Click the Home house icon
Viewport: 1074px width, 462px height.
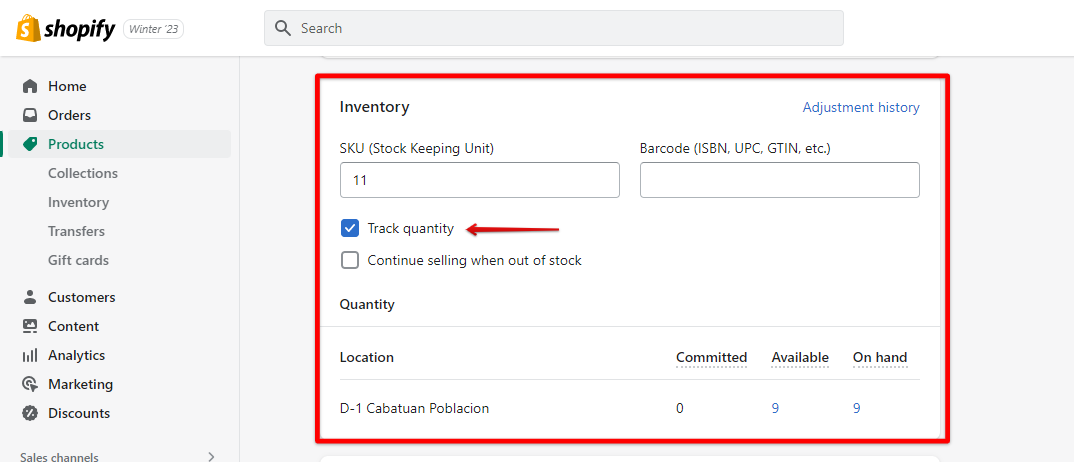(x=30, y=86)
